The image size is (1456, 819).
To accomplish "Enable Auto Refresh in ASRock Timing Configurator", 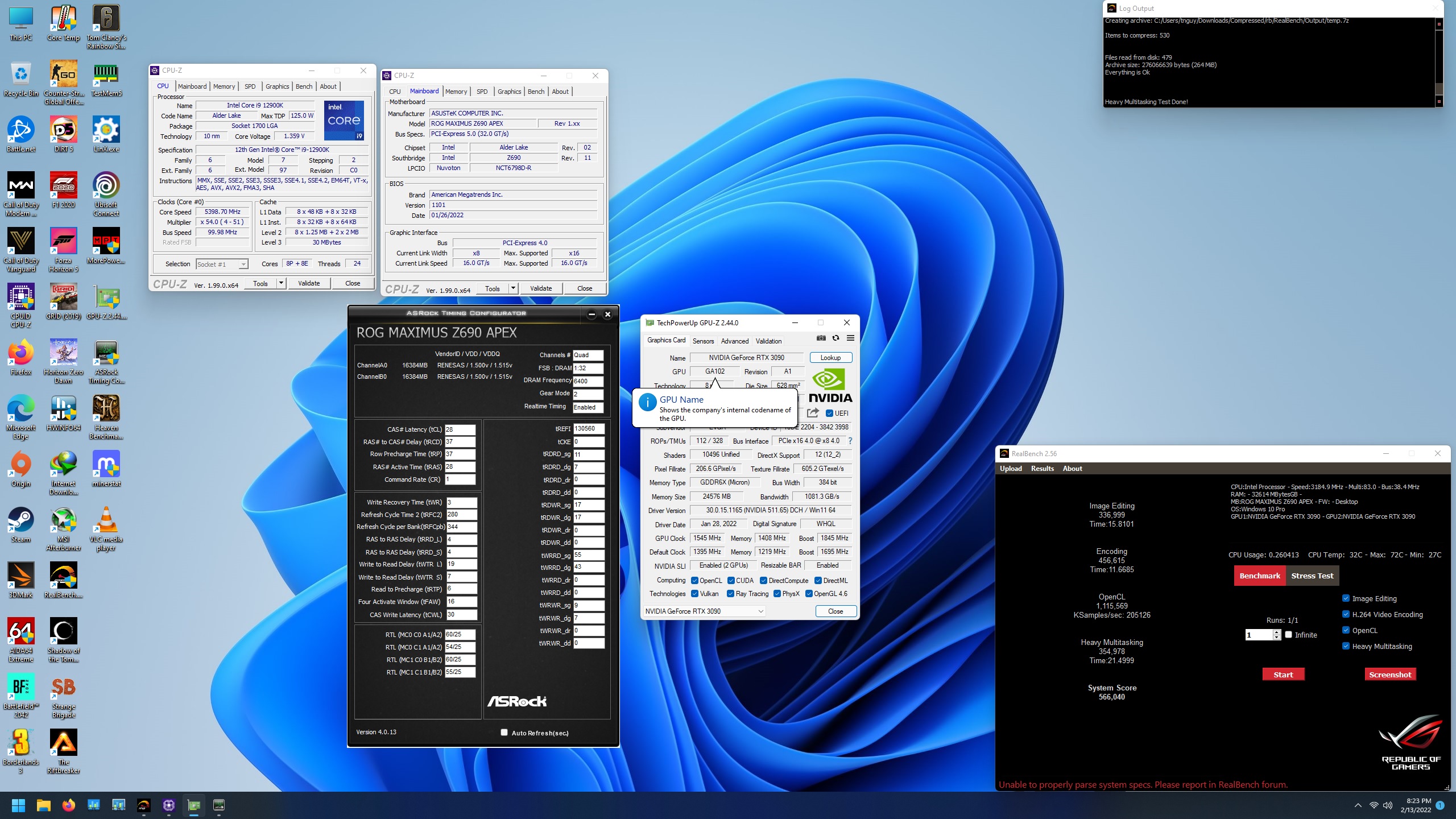I will click(x=504, y=733).
